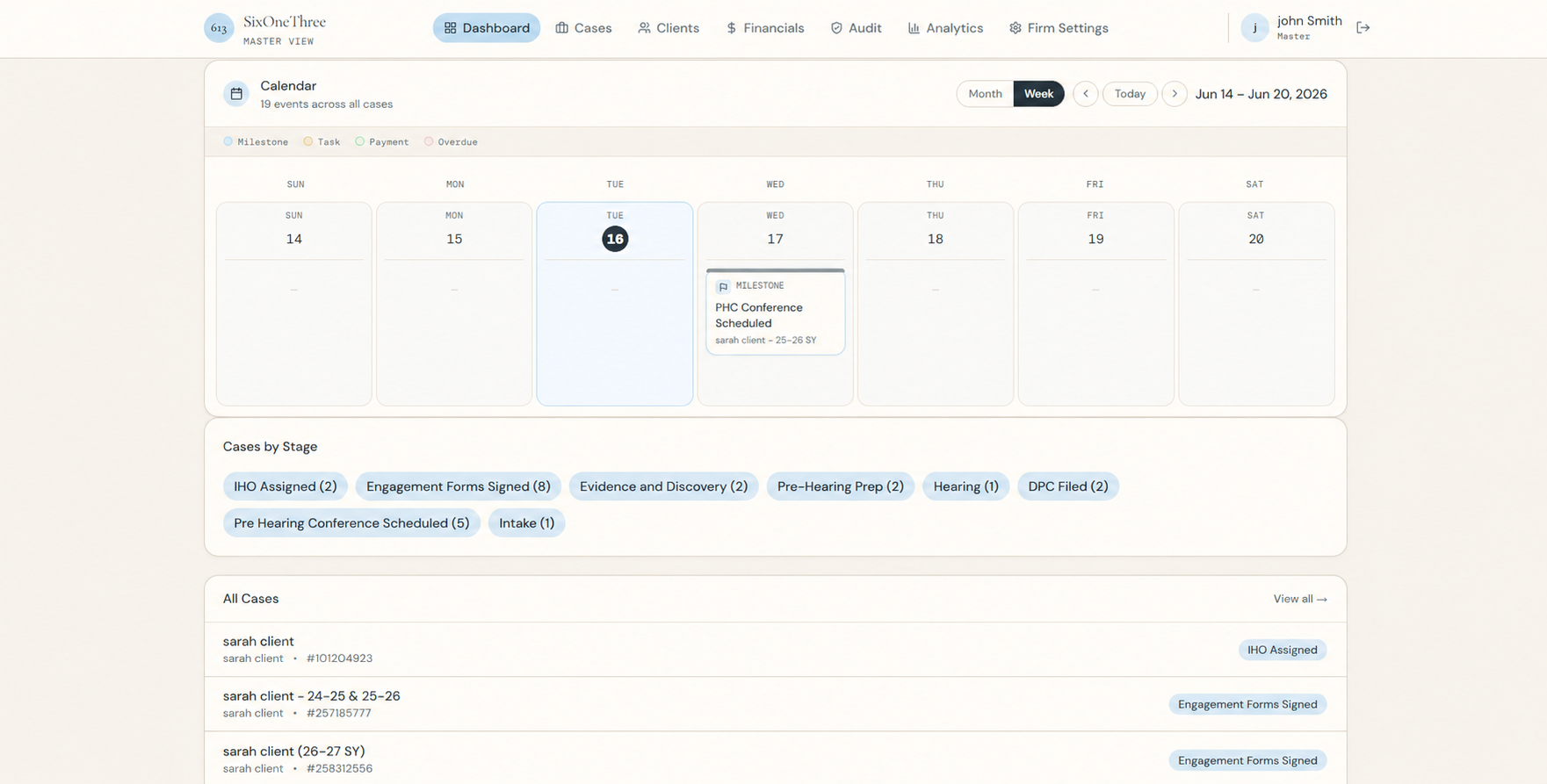Select Monday 15 in the calendar
This screenshot has width=1547, height=784.
(x=454, y=304)
